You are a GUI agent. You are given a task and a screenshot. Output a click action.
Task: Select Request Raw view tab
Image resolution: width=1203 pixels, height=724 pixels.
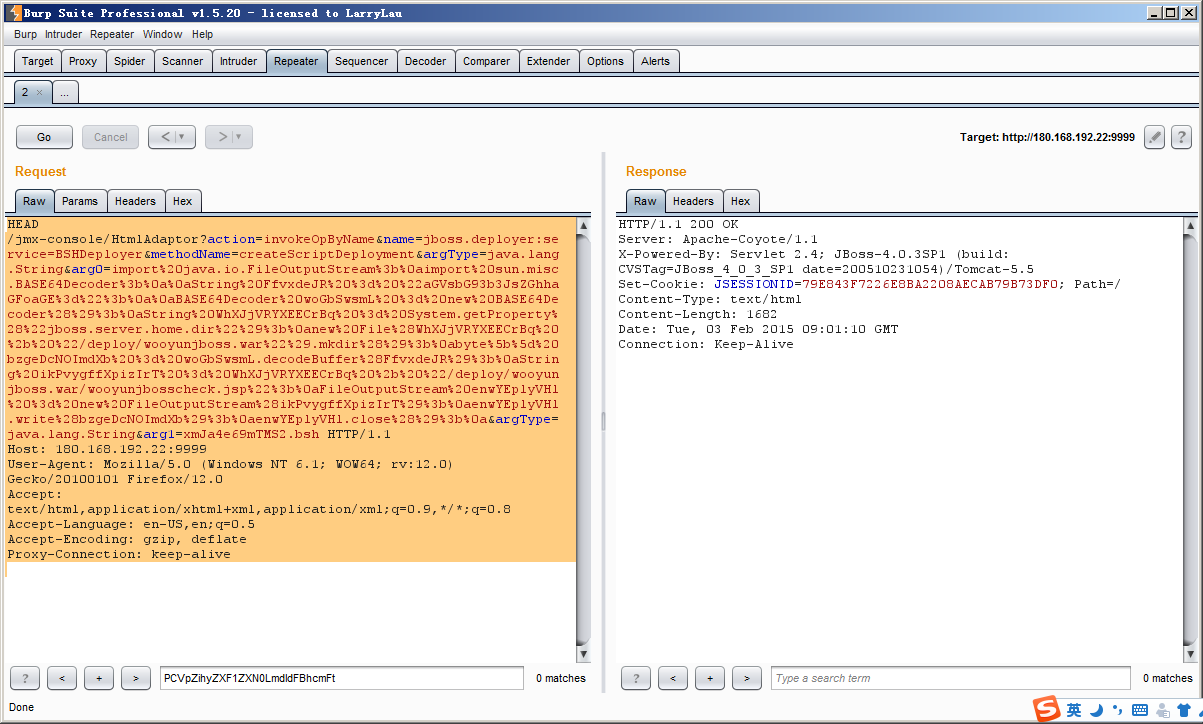tap(34, 201)
